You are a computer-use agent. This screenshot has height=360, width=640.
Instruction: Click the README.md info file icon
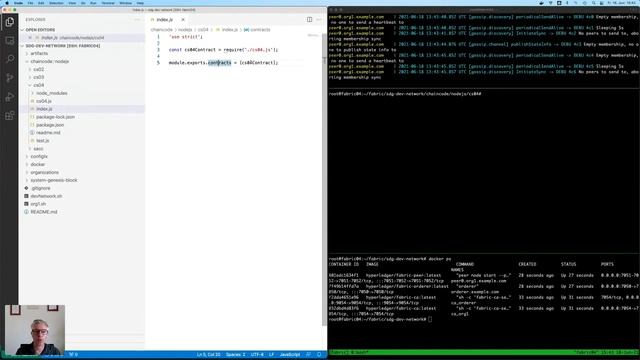(27, 212)
